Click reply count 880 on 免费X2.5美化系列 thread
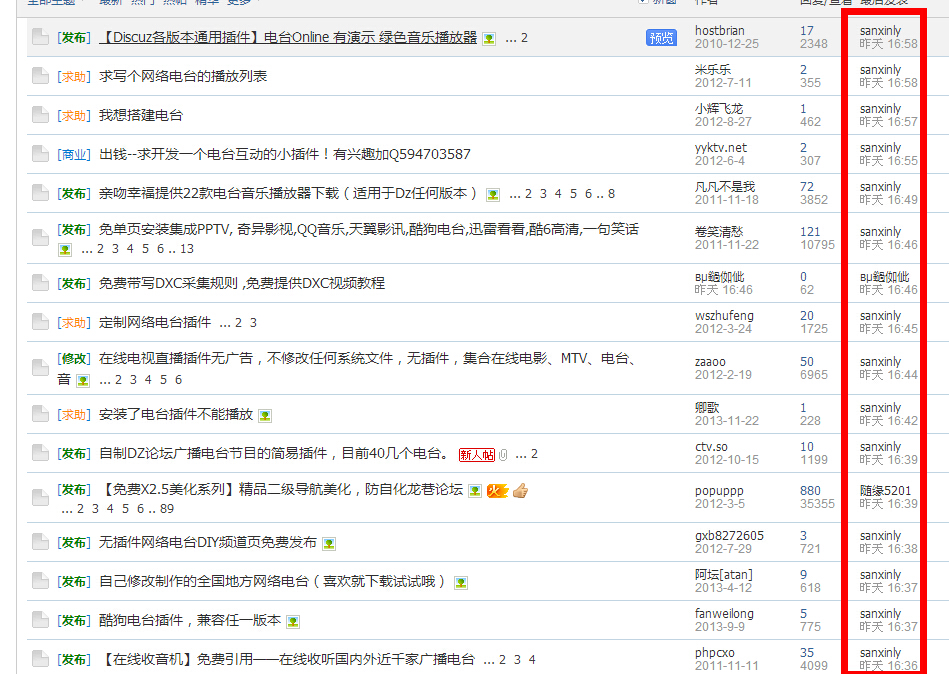 810,491
